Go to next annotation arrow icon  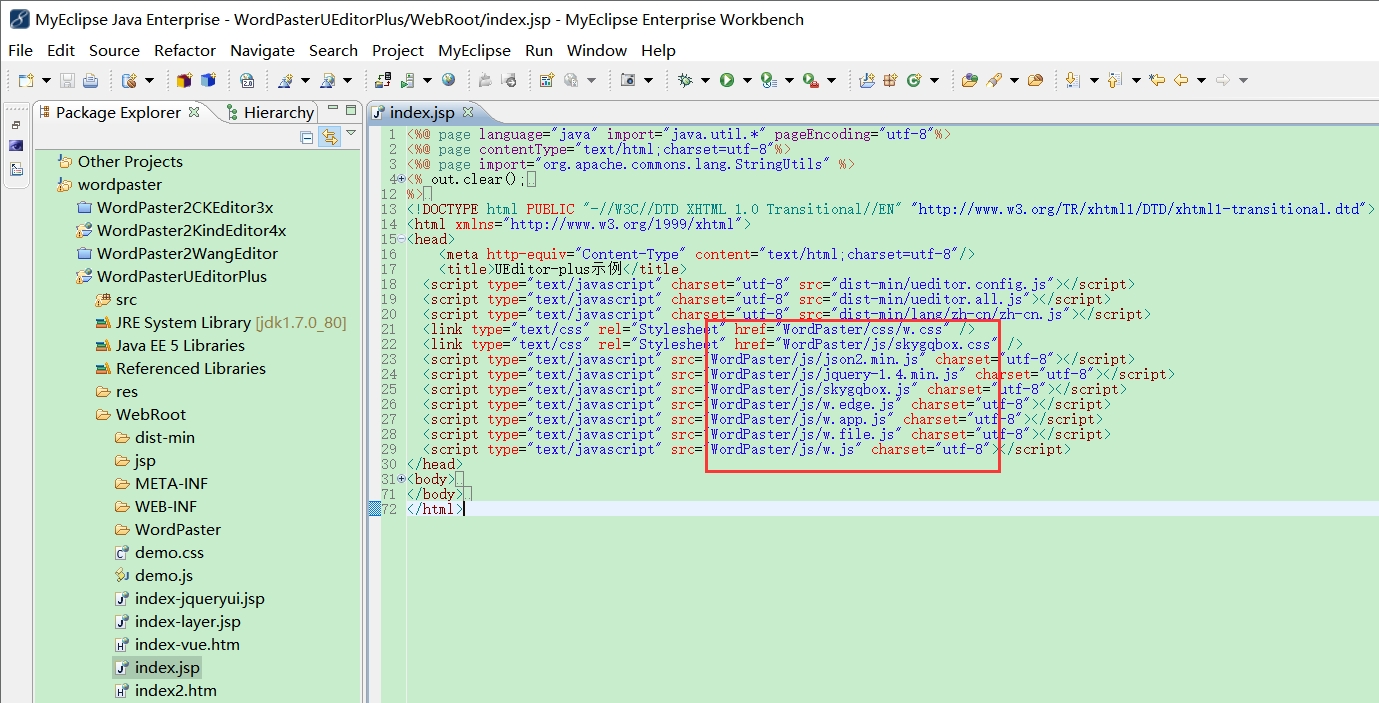[1072, 80]
